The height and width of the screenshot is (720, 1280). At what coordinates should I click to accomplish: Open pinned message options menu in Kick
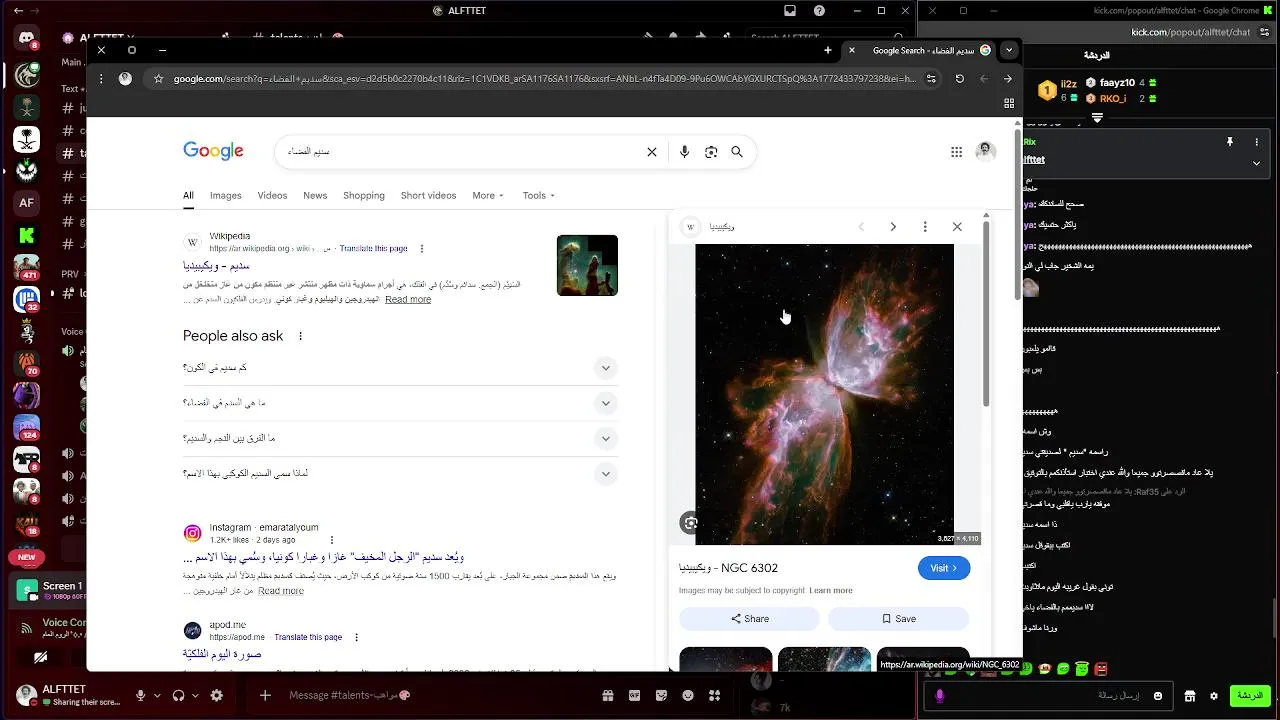point(1258,143)
